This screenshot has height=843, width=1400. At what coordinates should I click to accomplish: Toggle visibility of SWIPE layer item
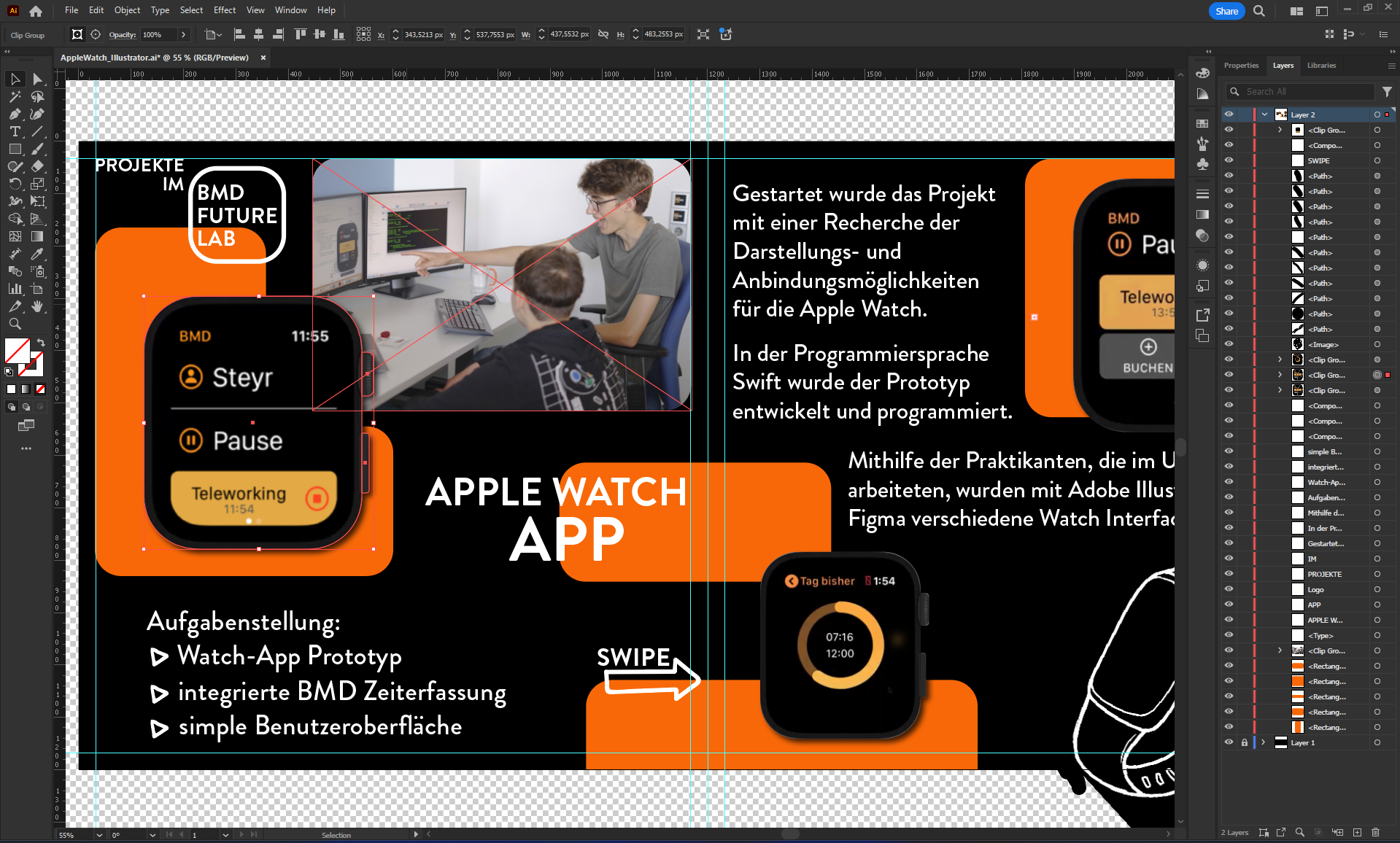click(1229, 160)
